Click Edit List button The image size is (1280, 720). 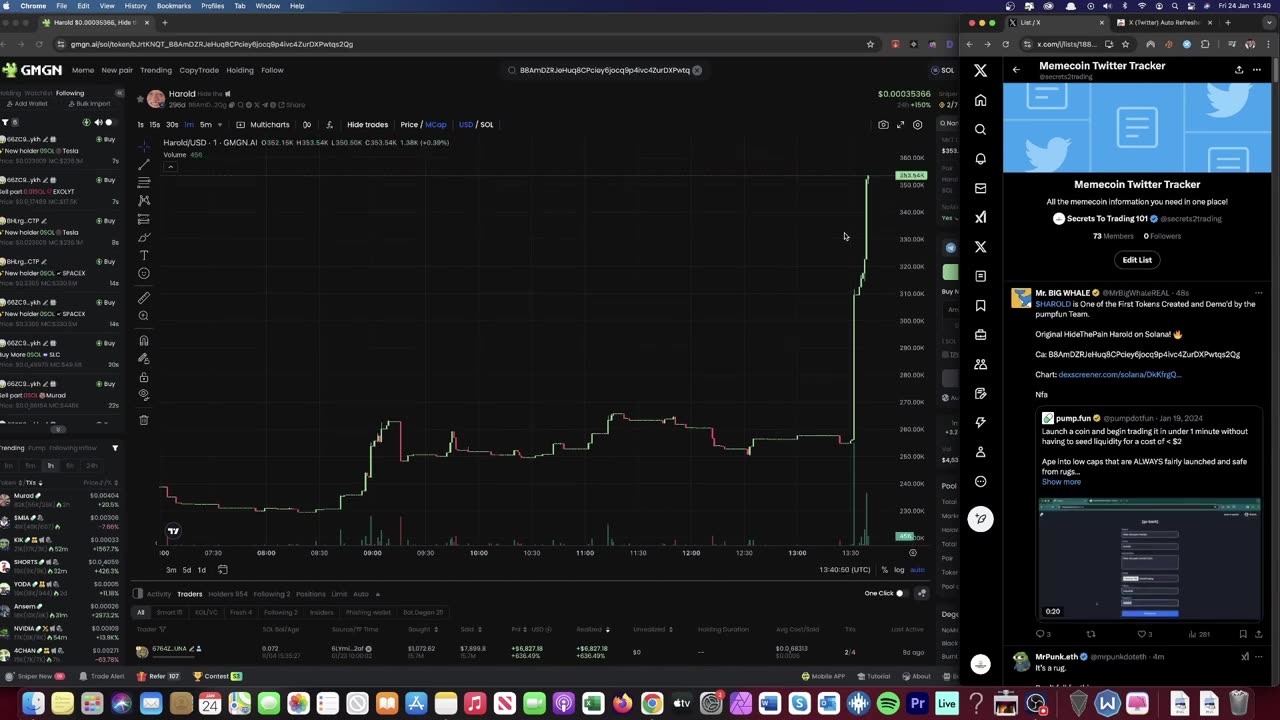click(1137, 260)
